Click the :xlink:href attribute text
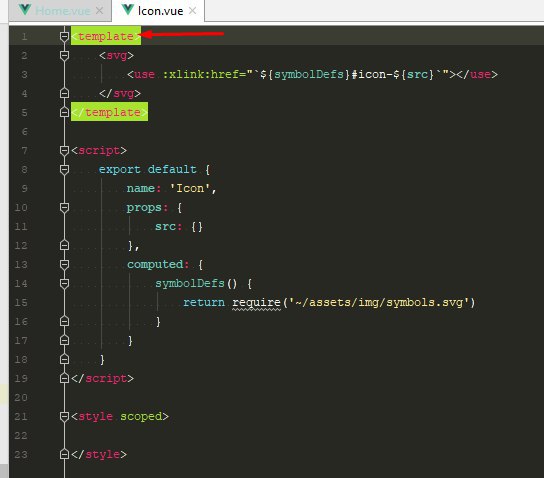 [x=203, y=74]
